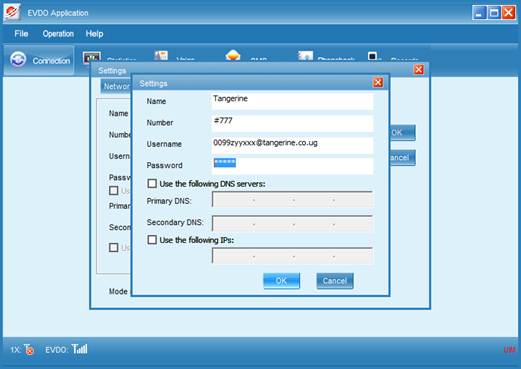The height and width of the screenshot is (369, 521).
Task: Click the 1X signal status icon
Action: pos(29,349)
